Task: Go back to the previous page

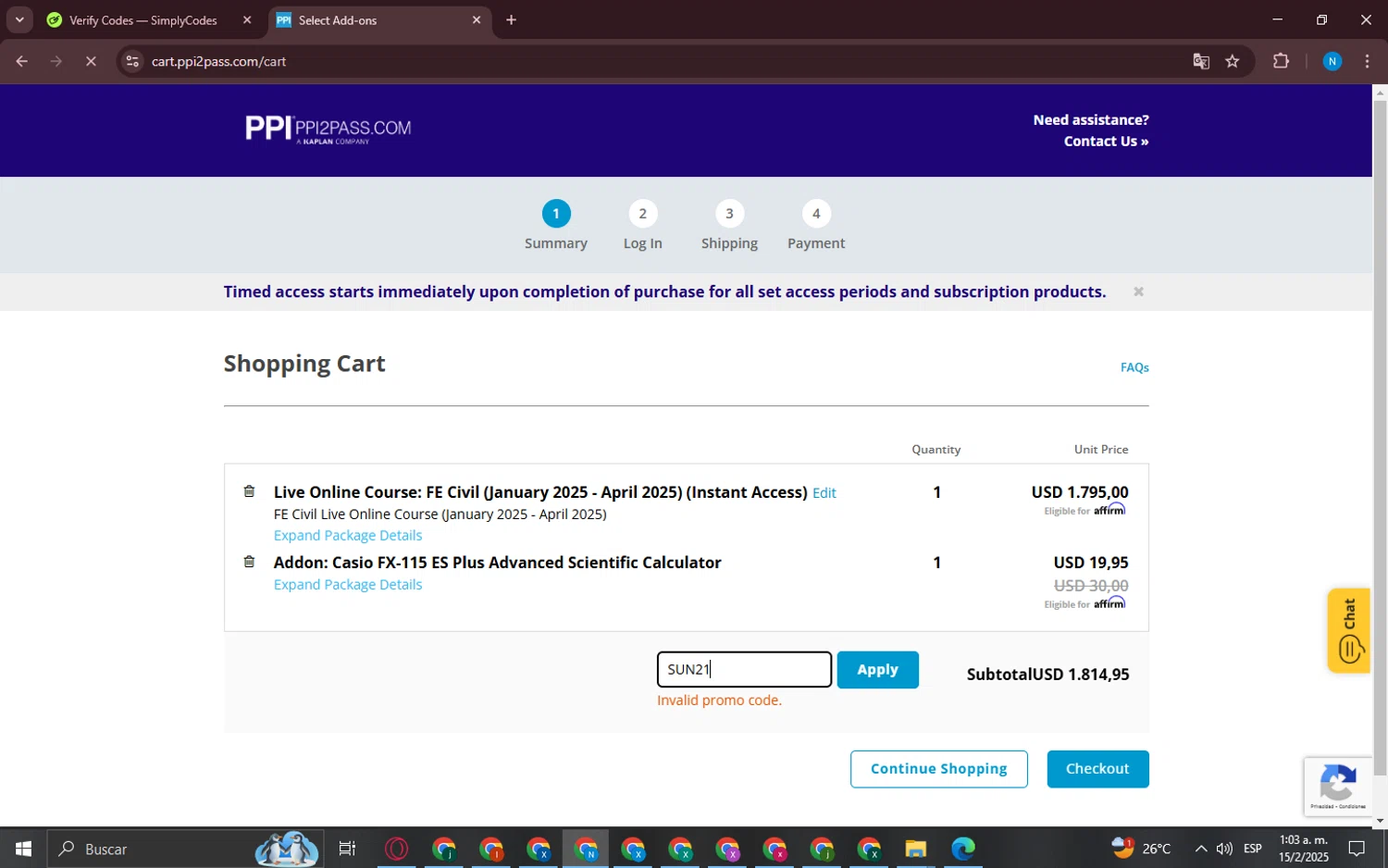Action: tap(22, 61)
